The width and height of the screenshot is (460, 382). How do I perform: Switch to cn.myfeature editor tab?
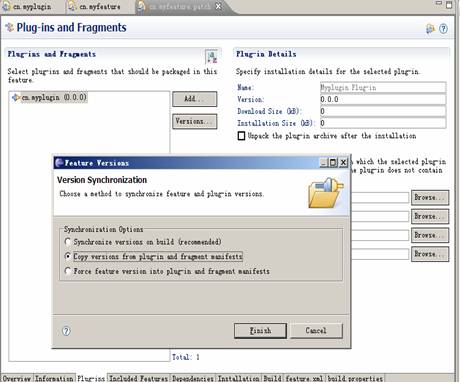click(x=95, y=7)
